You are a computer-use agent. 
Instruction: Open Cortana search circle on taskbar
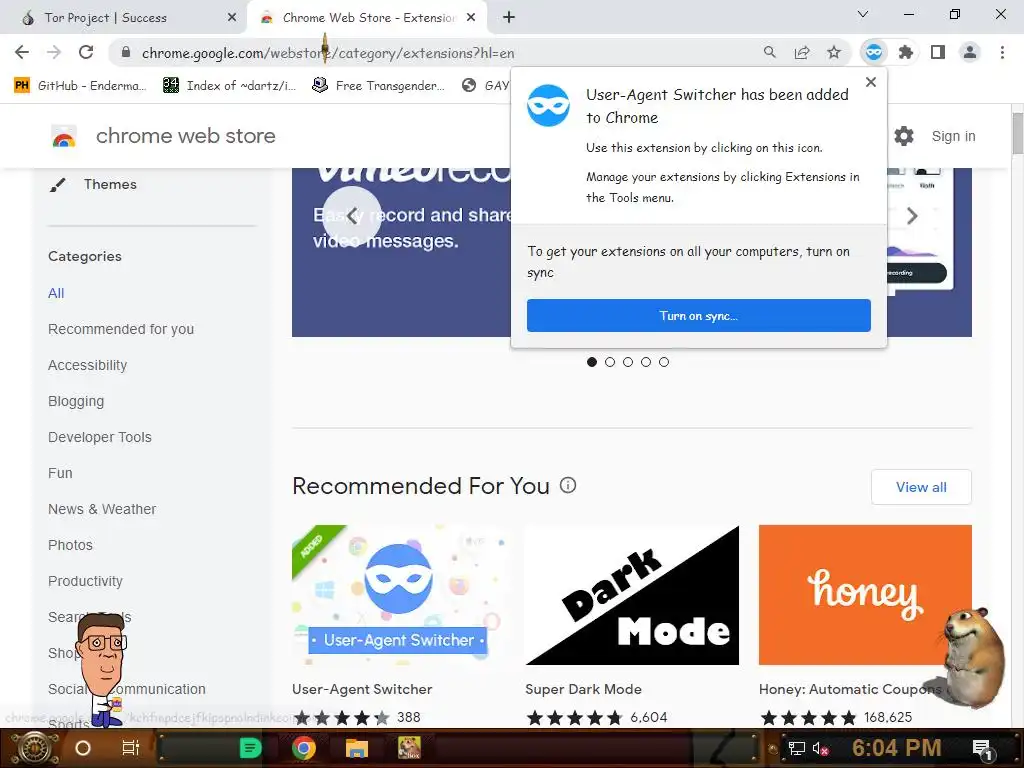(x=83, y=748)
